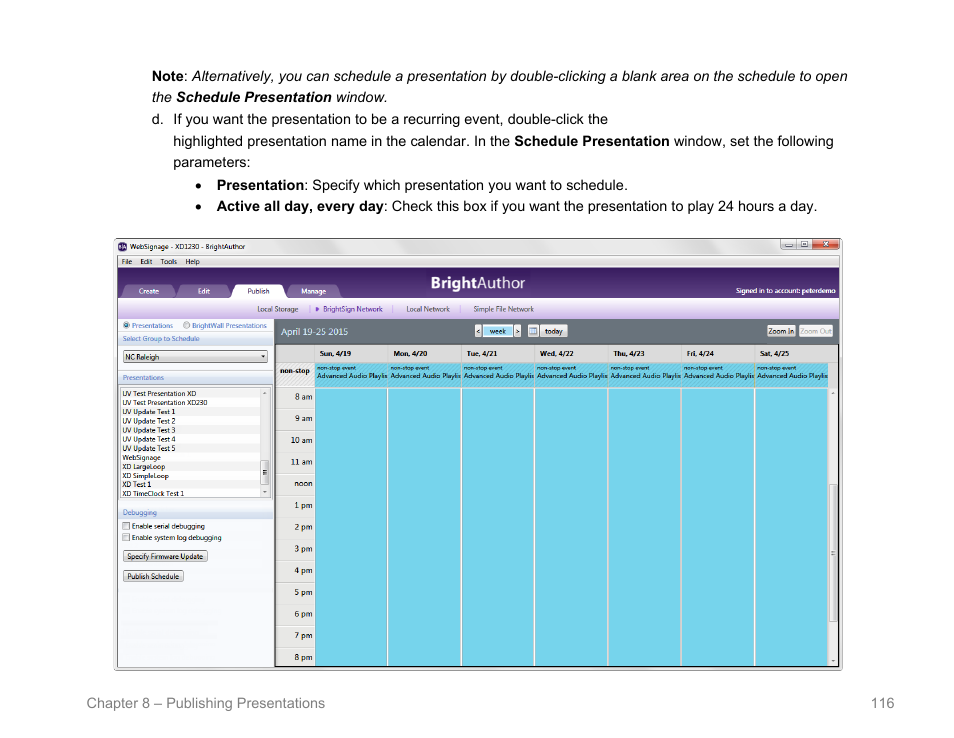This screenshot has width=954, height=738.
Task: Select WebSignage presentation in list
Action: 190,458
